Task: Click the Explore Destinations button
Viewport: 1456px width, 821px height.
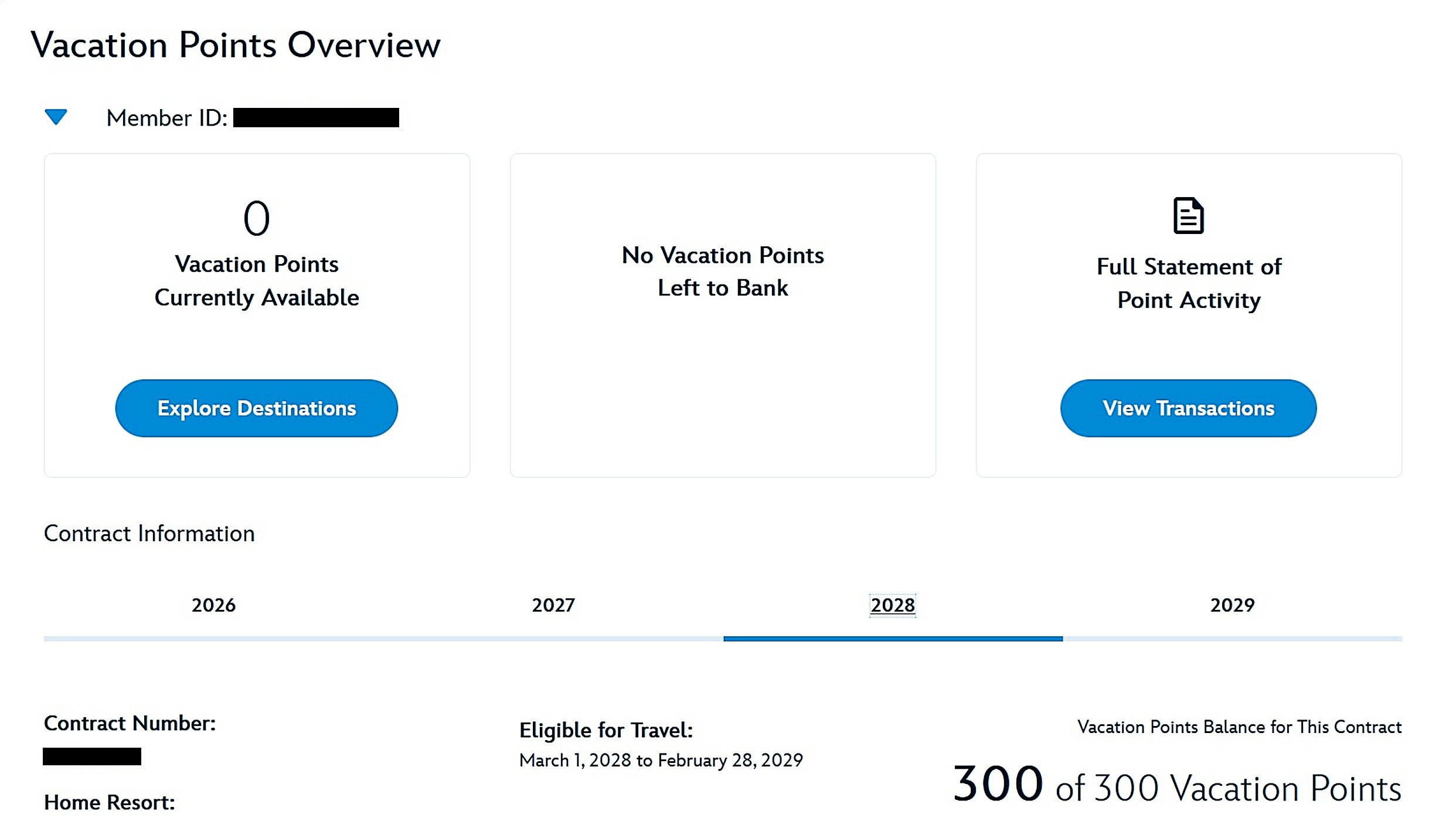Action: [257, 408]
